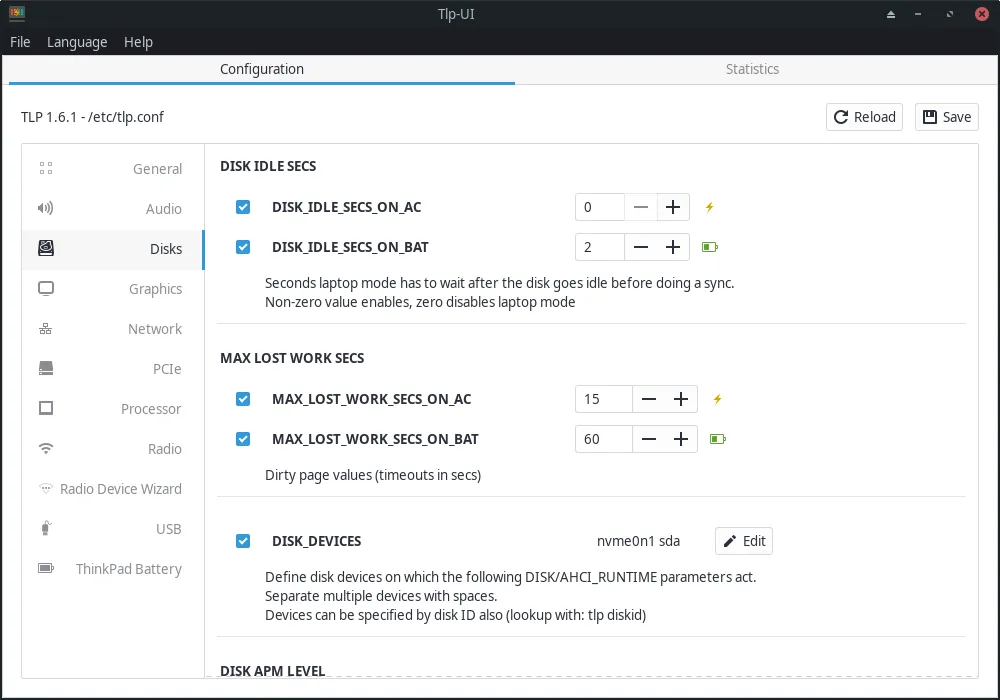Screen dimensions: 1000x700
Task: Disable the DISK_IDLE_SECS_ON_AC checkbox
Action: [x=243, y=207]
